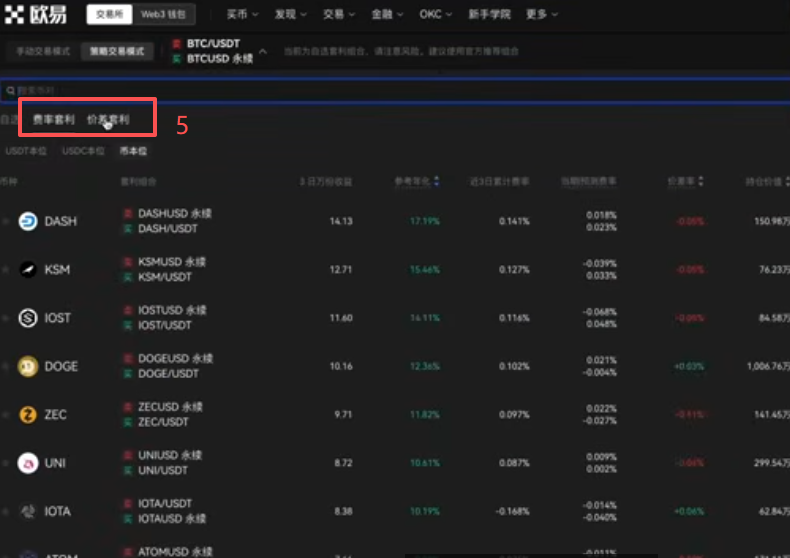The height and width of the screenshot is (558, 790).
Task: Click green buy badge next to DASH/USDT
Action: click(x=128, y=229)
